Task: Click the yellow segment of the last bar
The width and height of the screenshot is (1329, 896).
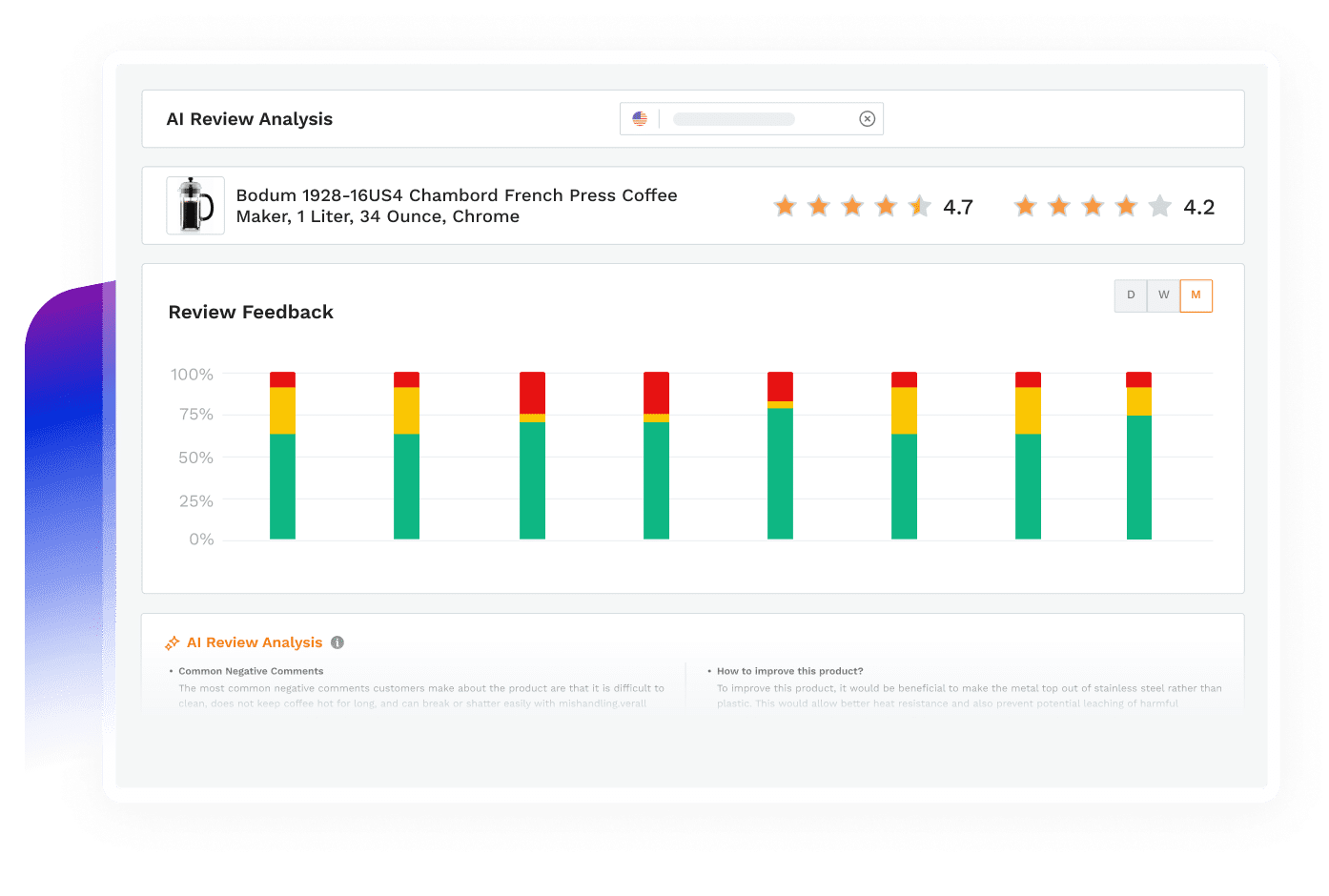Action: [x=1138, y=401]
